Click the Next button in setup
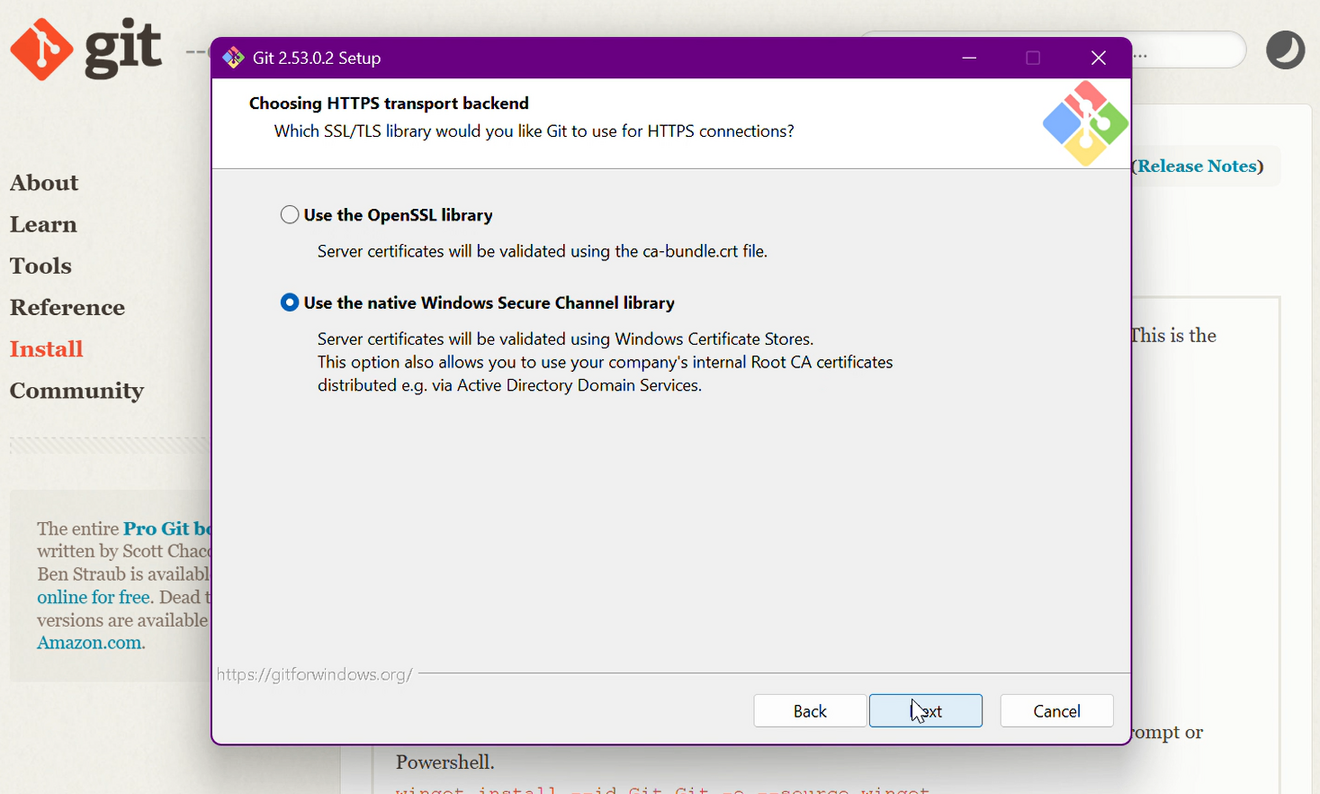The width and height of the screenshot is (1320, 794). click(925, 711)
